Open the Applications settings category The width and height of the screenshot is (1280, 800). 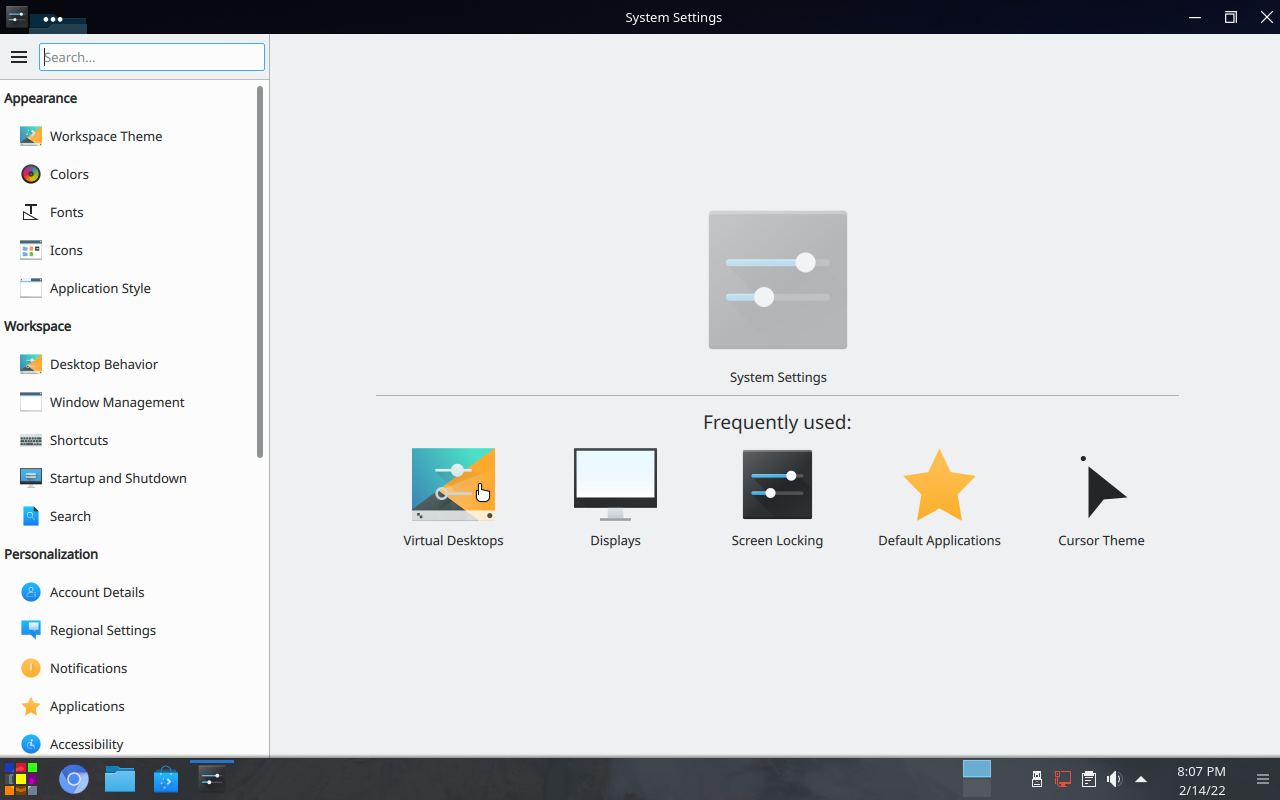[x=134, y=706]
